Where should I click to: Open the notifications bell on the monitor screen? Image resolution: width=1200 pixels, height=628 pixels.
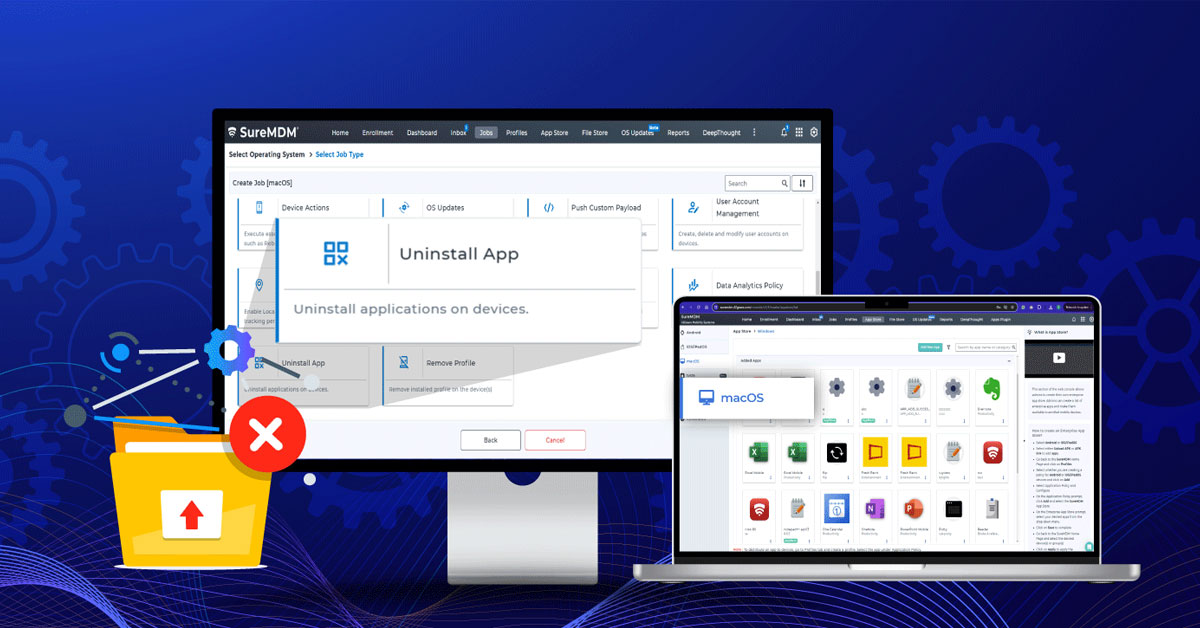(x=784, y=132)
